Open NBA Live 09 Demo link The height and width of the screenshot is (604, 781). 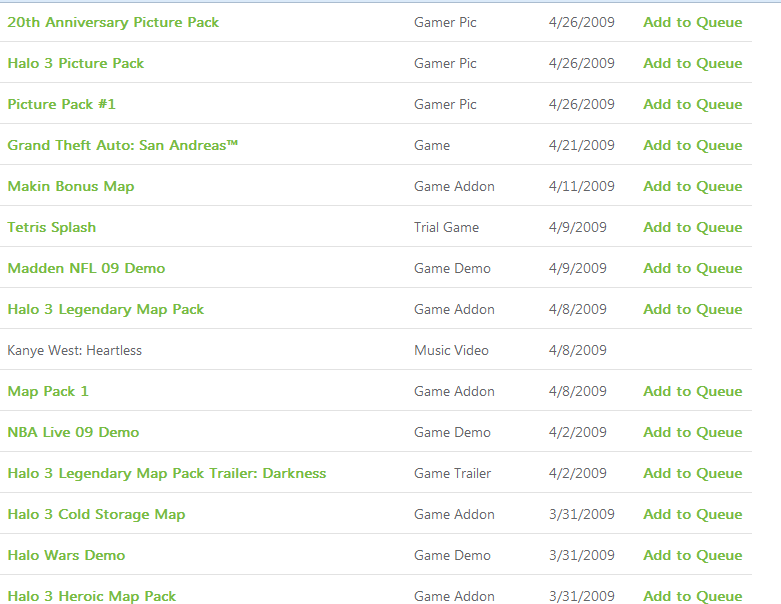(73, 432)
